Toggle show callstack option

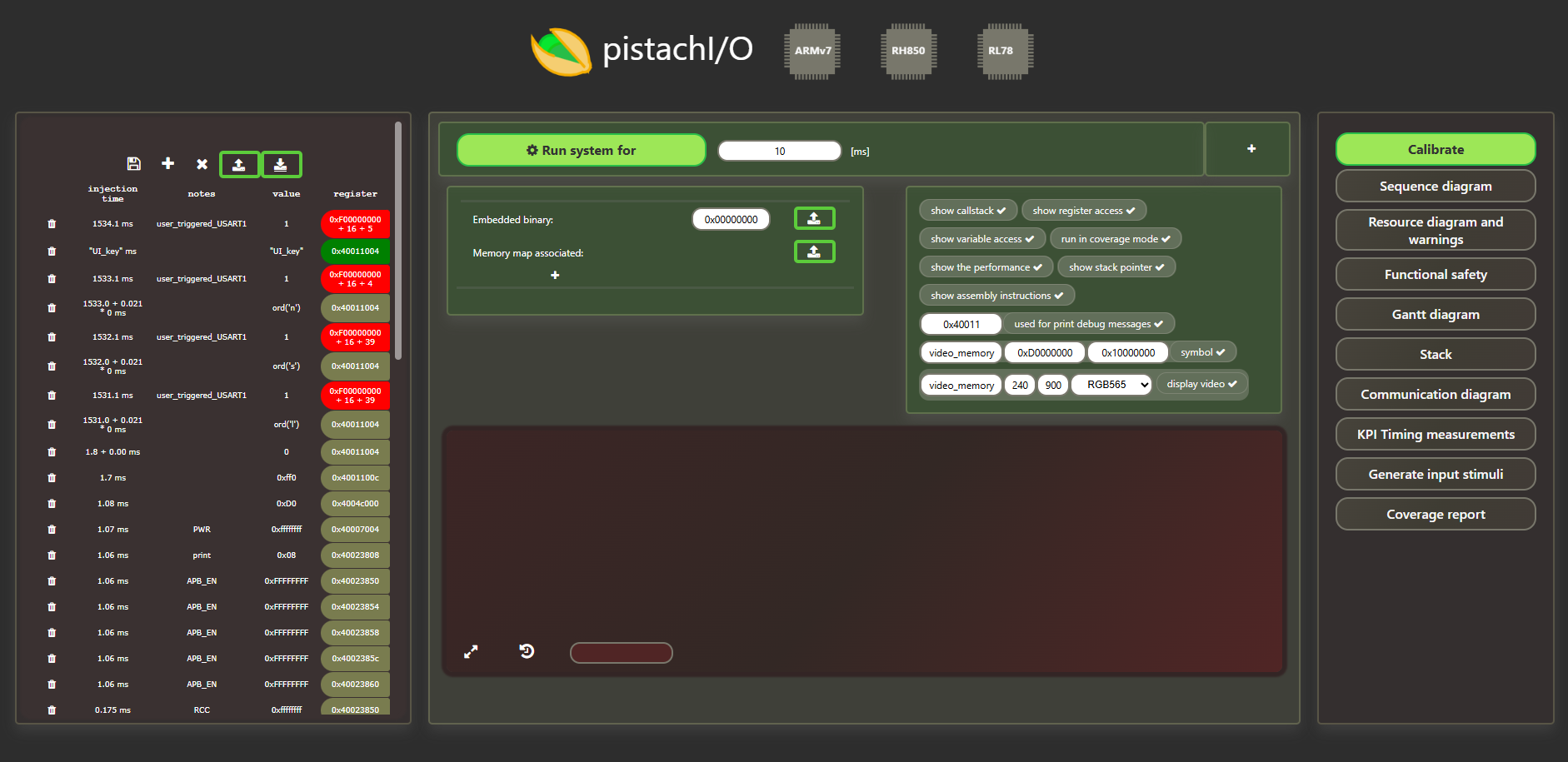967,211
